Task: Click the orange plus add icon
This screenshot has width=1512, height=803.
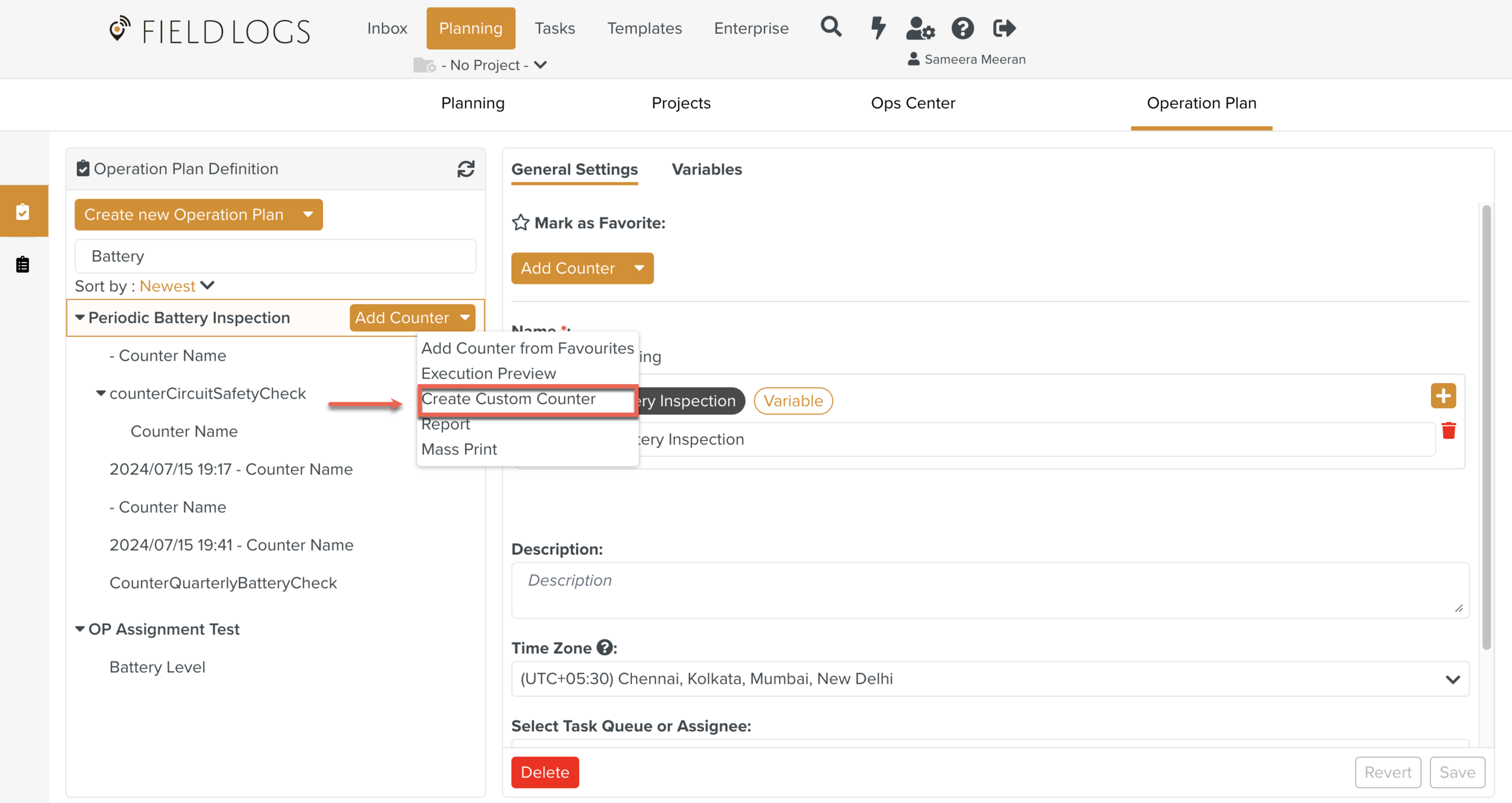Action: [1443, 396]
